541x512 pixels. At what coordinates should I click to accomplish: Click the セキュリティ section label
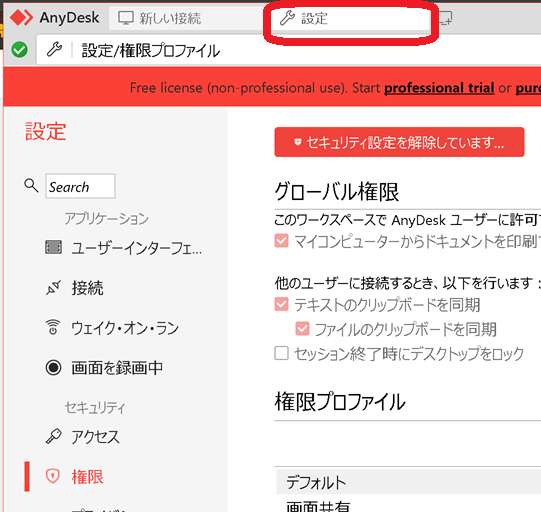[95, 407]
